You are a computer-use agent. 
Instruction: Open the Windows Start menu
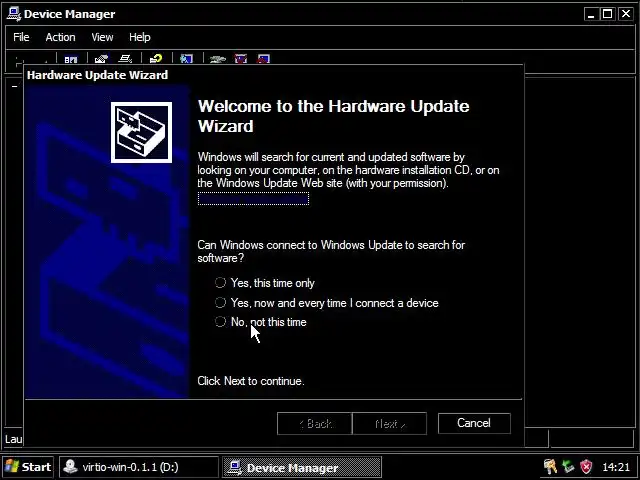tap(28, 467)
